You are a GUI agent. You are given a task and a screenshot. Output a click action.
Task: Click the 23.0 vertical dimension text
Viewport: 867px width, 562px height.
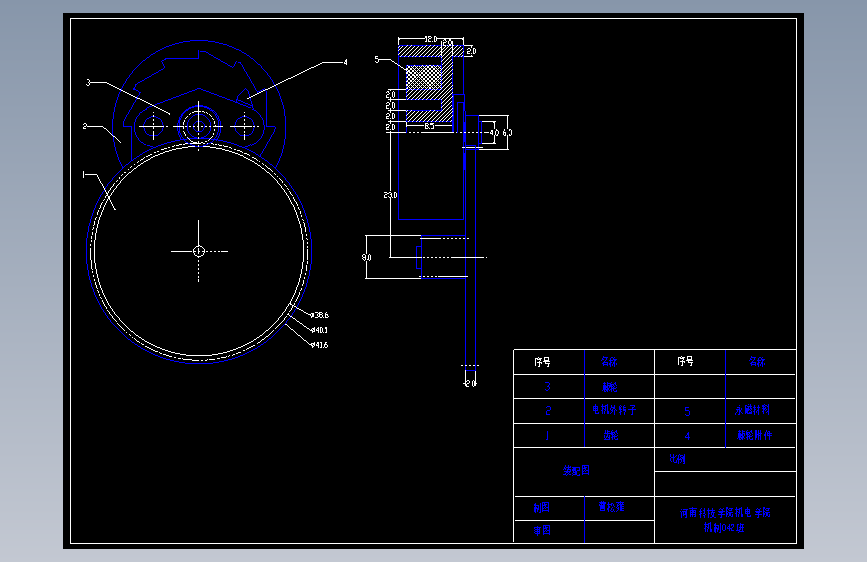(x=390, y=195)
